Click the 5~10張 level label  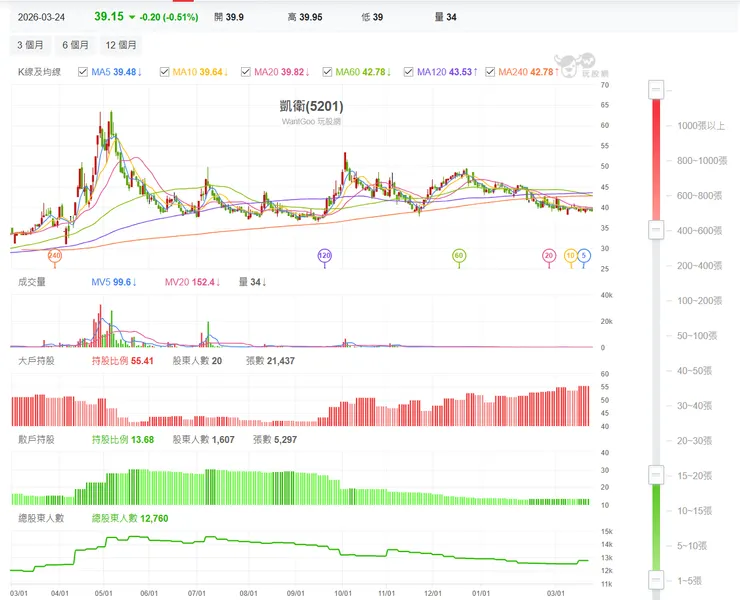tap(692, 546)
